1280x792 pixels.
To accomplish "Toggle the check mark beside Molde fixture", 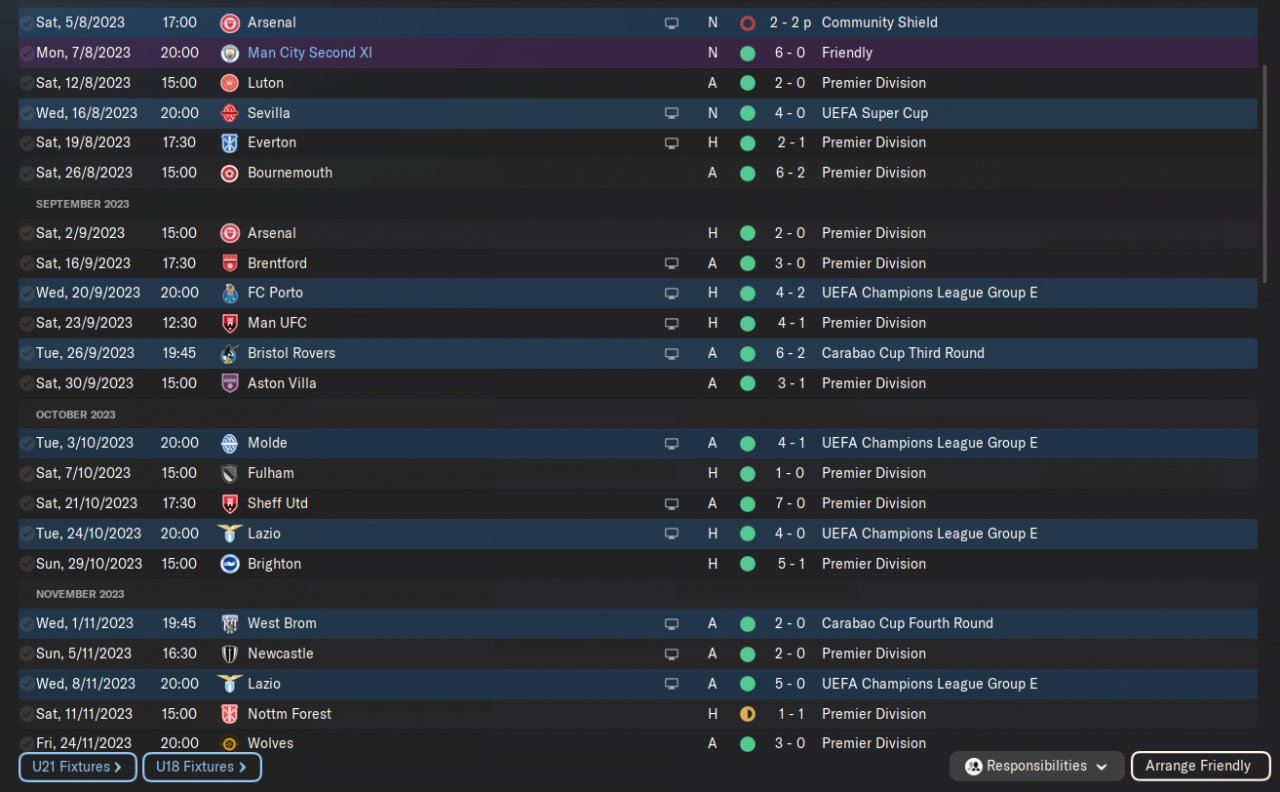I will coord(27,443).
